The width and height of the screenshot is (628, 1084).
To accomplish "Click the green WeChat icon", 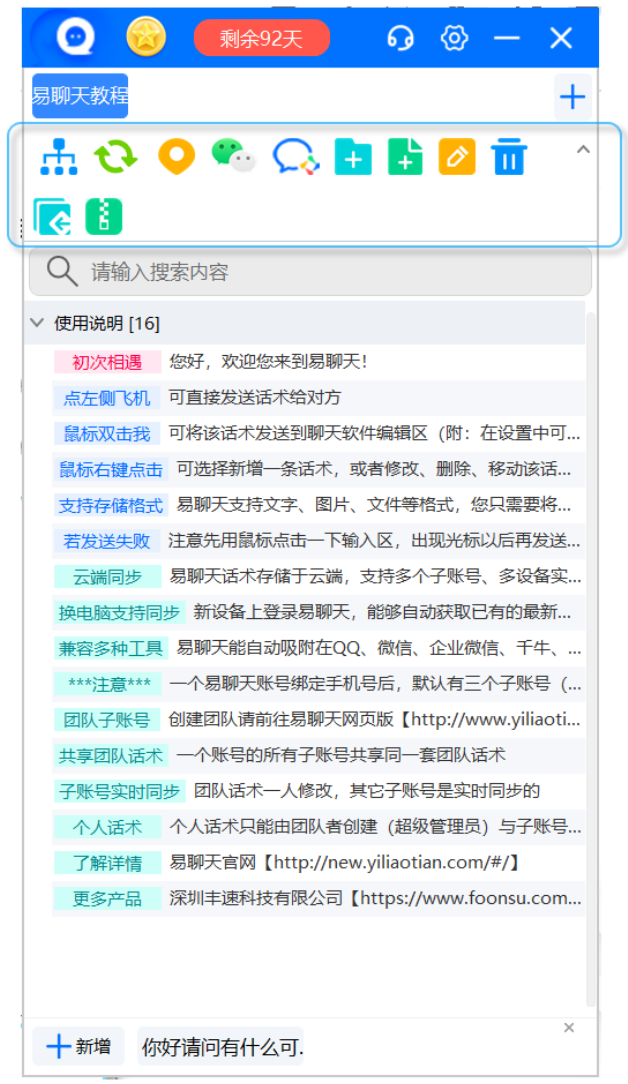I will coord(233,156).
